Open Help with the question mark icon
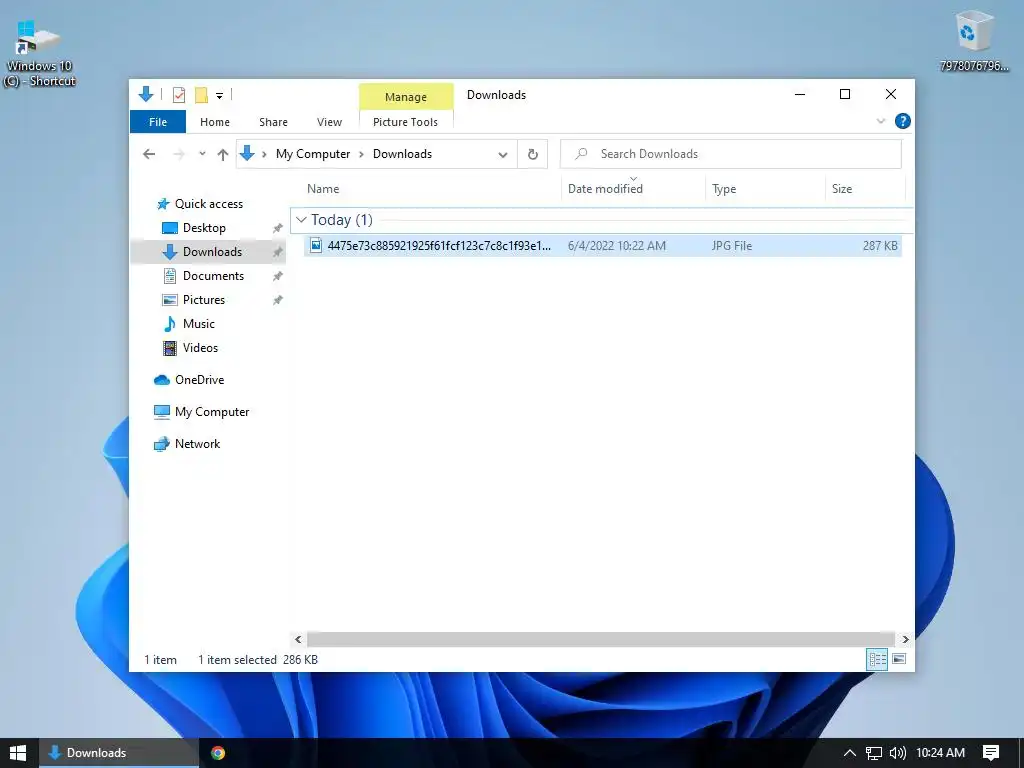 903,121
